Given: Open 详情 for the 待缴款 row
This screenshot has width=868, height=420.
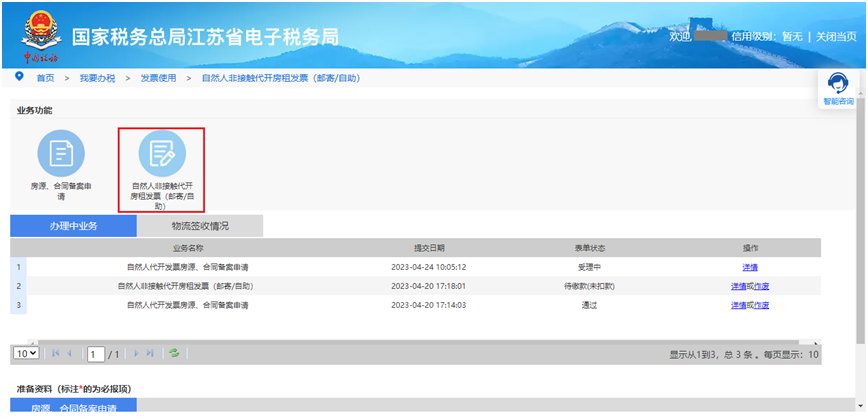Looking at the screenshot, I should click(x=738, y=286).
